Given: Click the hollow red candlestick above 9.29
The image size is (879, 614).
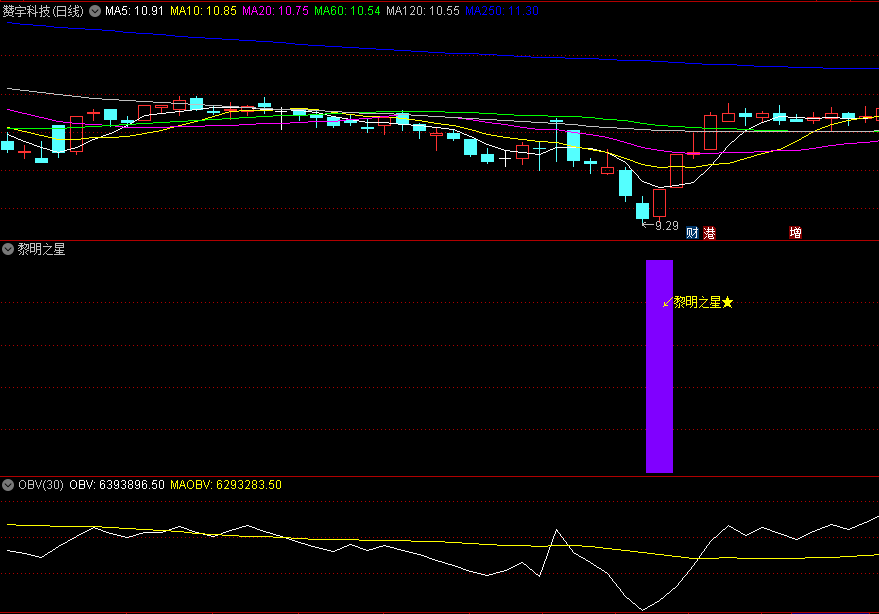Looking at the screenshot, I should coord(659,203).
